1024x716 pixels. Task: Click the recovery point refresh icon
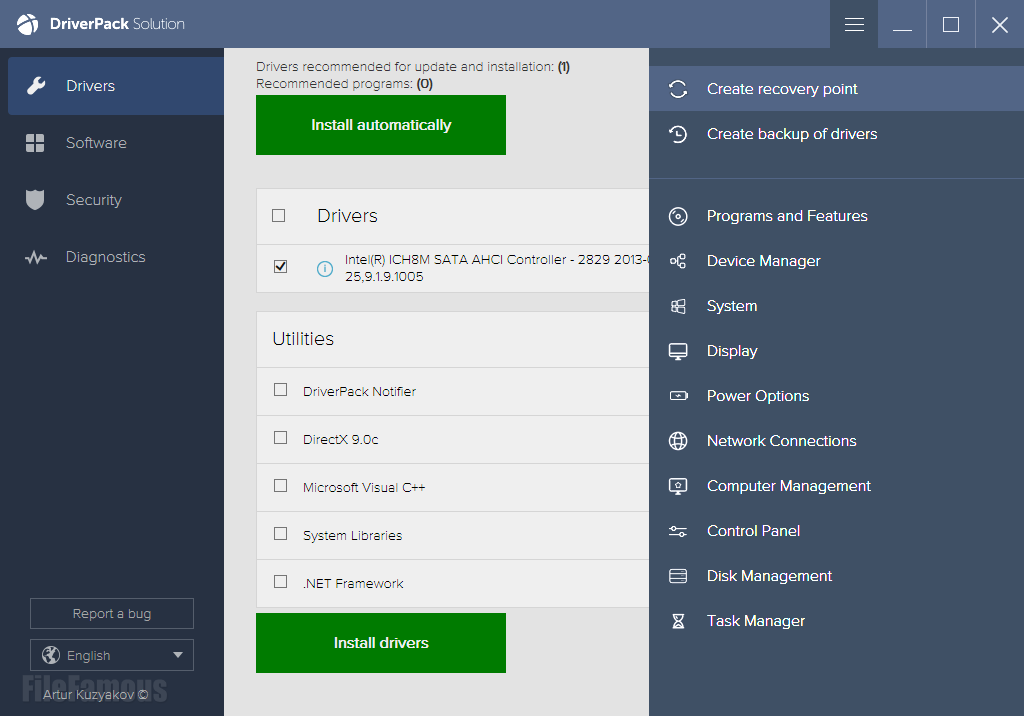coord(678,89)
